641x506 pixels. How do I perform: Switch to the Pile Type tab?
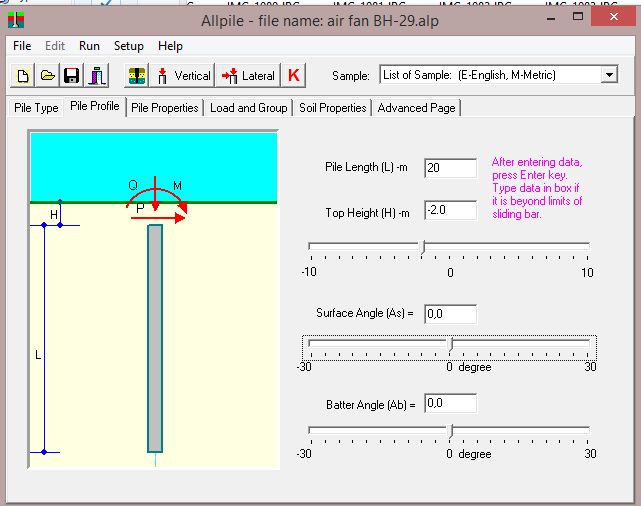36,108
